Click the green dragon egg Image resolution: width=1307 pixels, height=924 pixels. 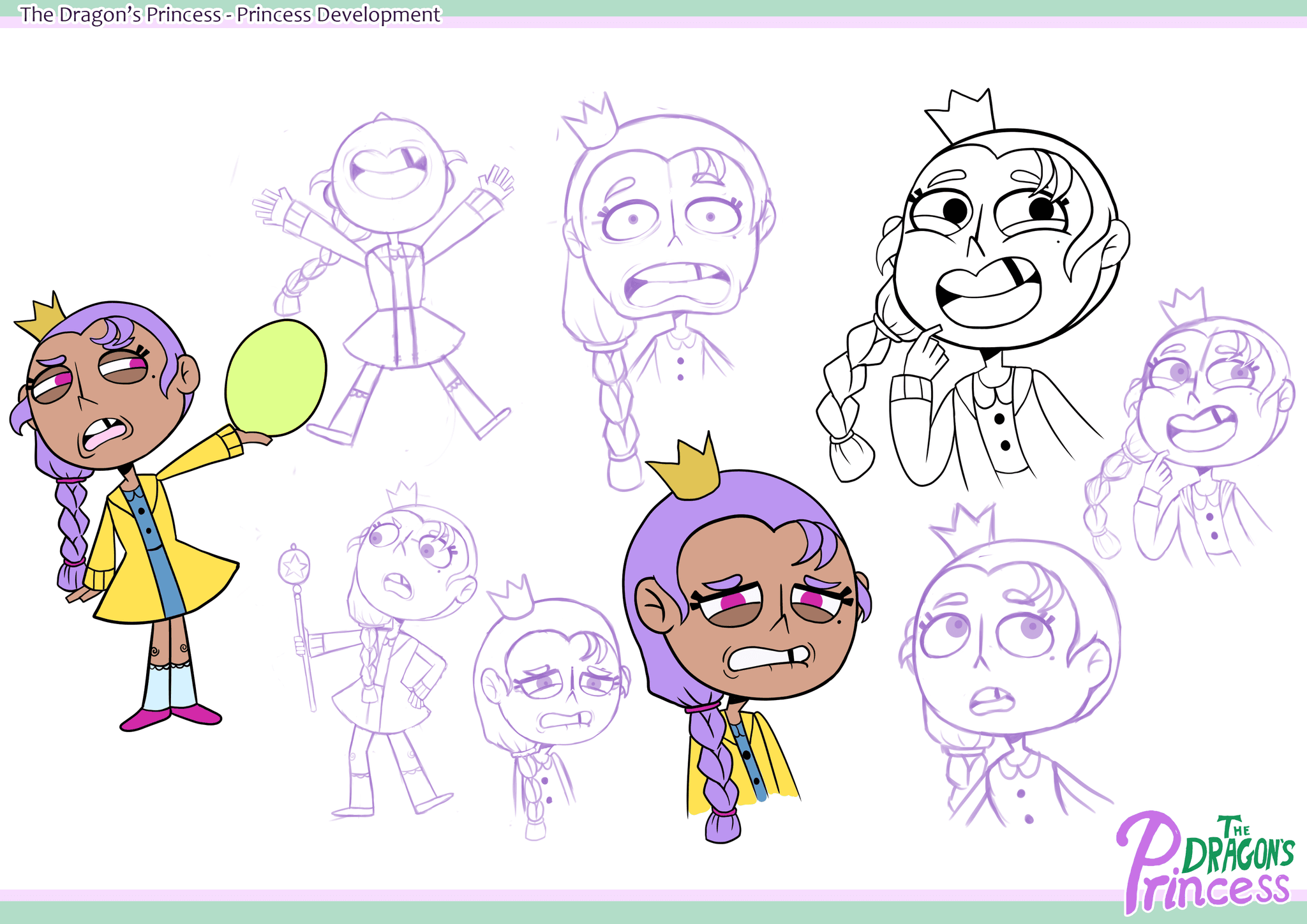(276, 378)
